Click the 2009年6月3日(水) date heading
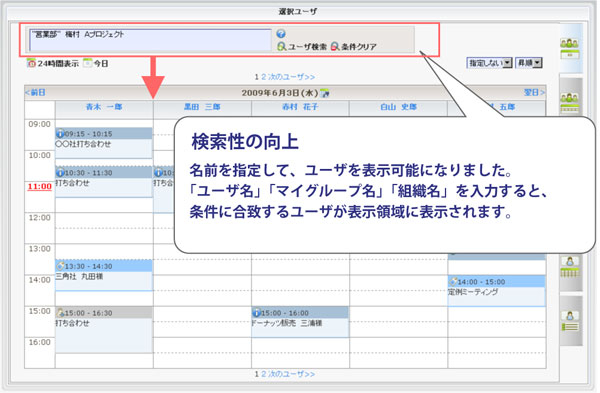 click(x=280, y=93)
